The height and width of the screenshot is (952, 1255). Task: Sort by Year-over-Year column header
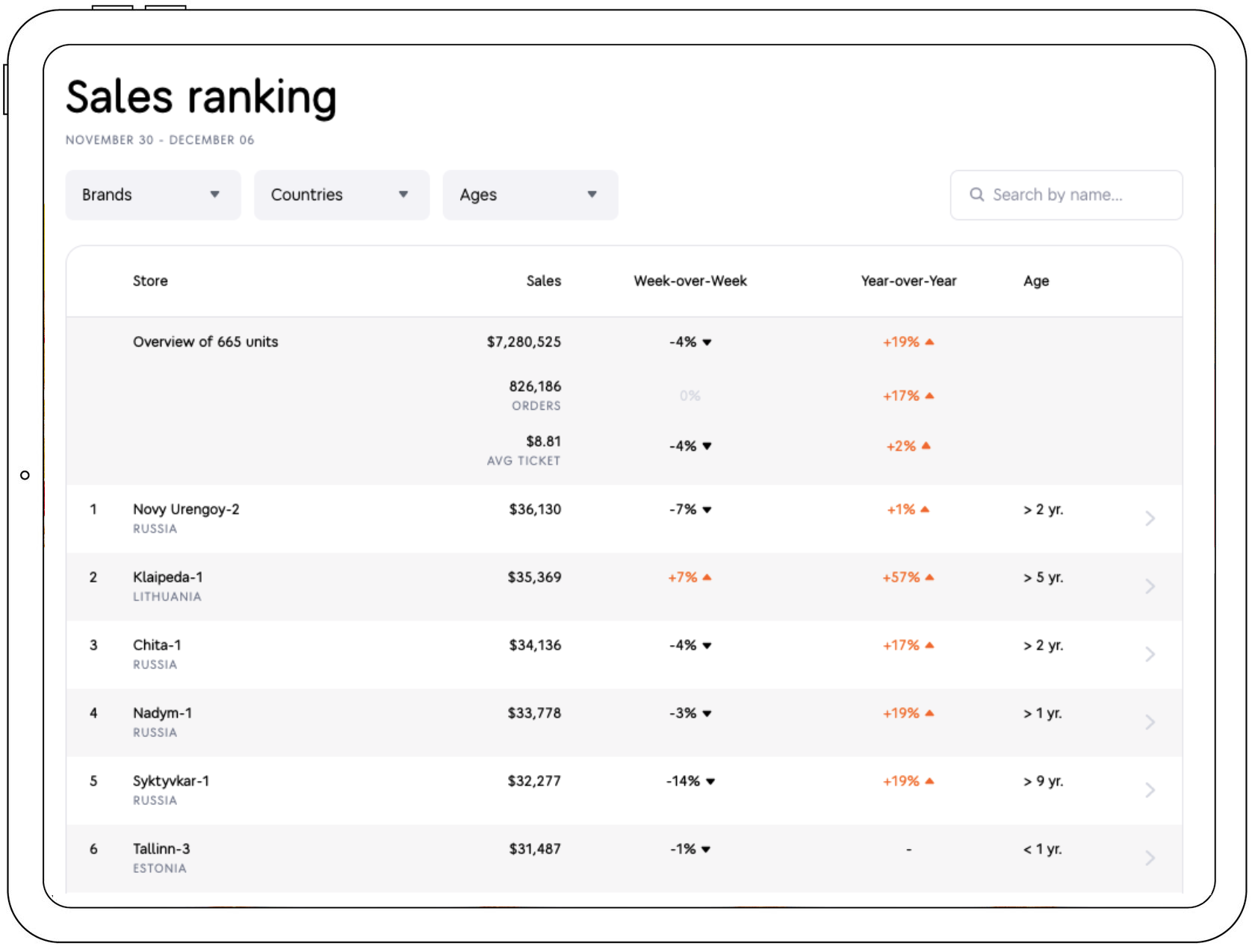point(908,281)
